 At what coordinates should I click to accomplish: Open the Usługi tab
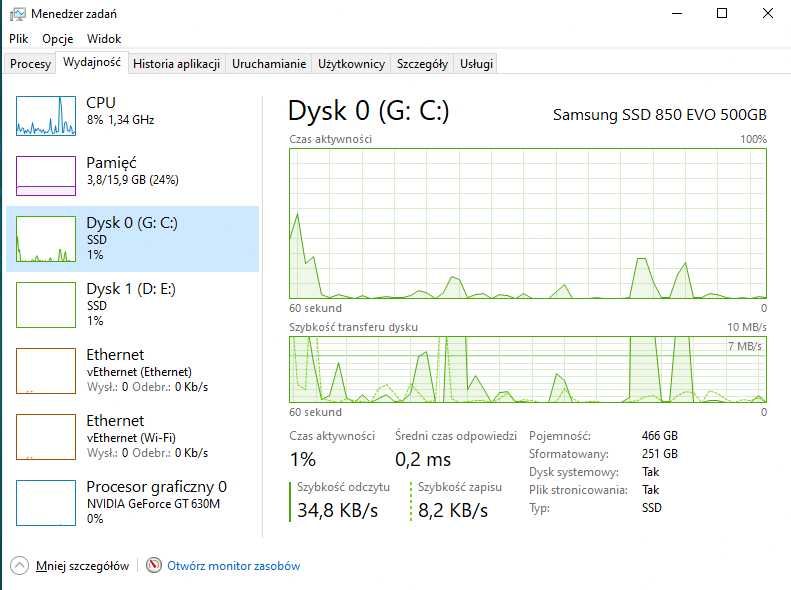[476, 64]
